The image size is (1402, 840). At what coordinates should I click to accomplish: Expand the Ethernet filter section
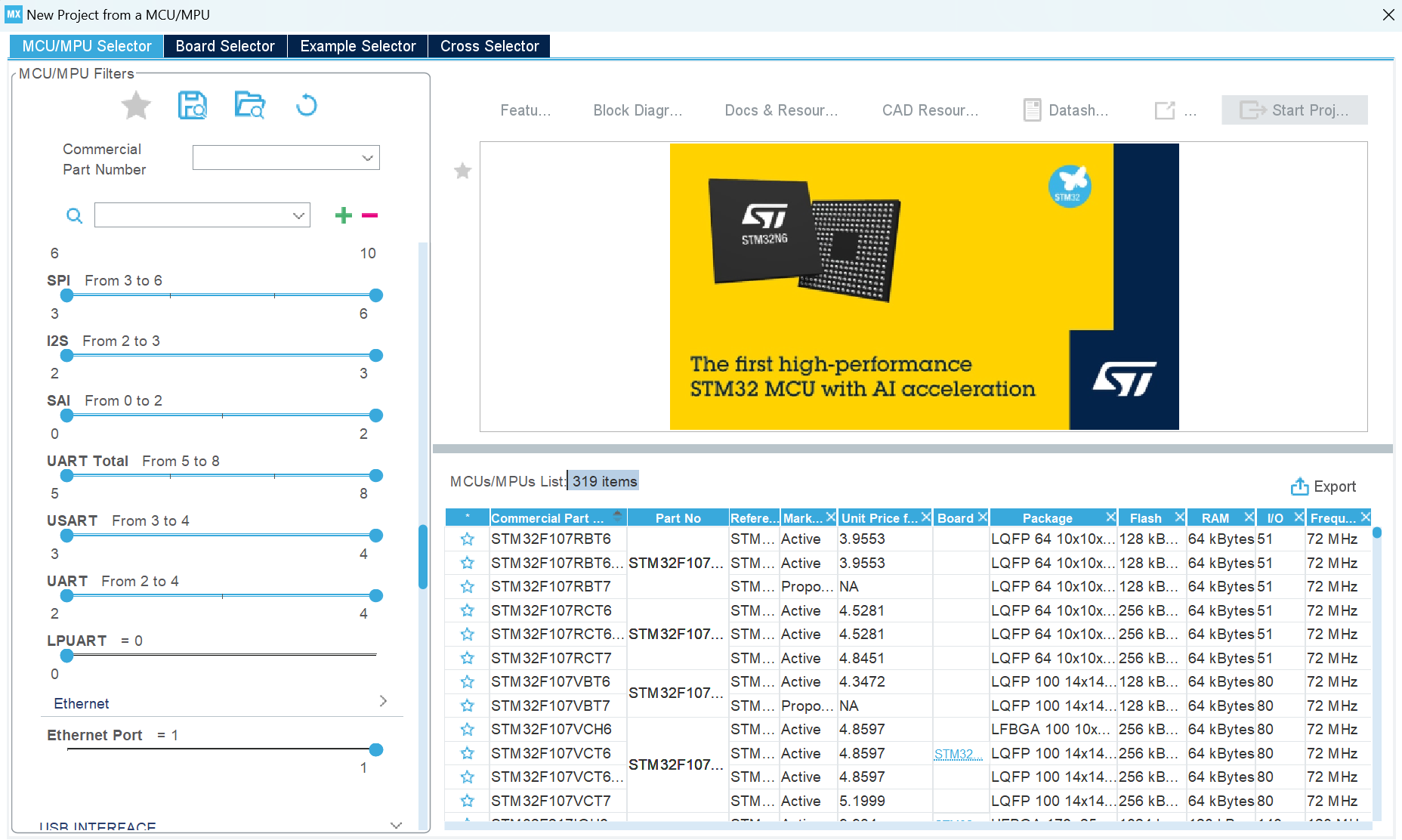[384, 701]
